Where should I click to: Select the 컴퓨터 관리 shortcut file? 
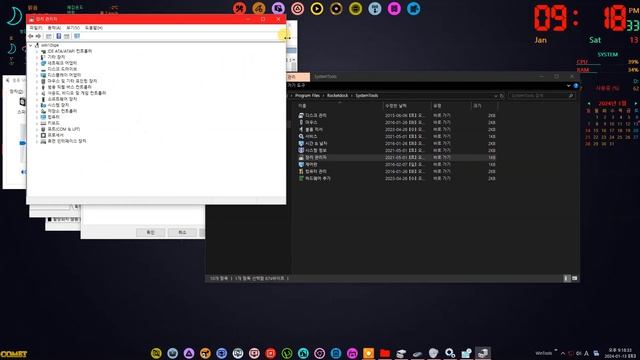[316, 171]
